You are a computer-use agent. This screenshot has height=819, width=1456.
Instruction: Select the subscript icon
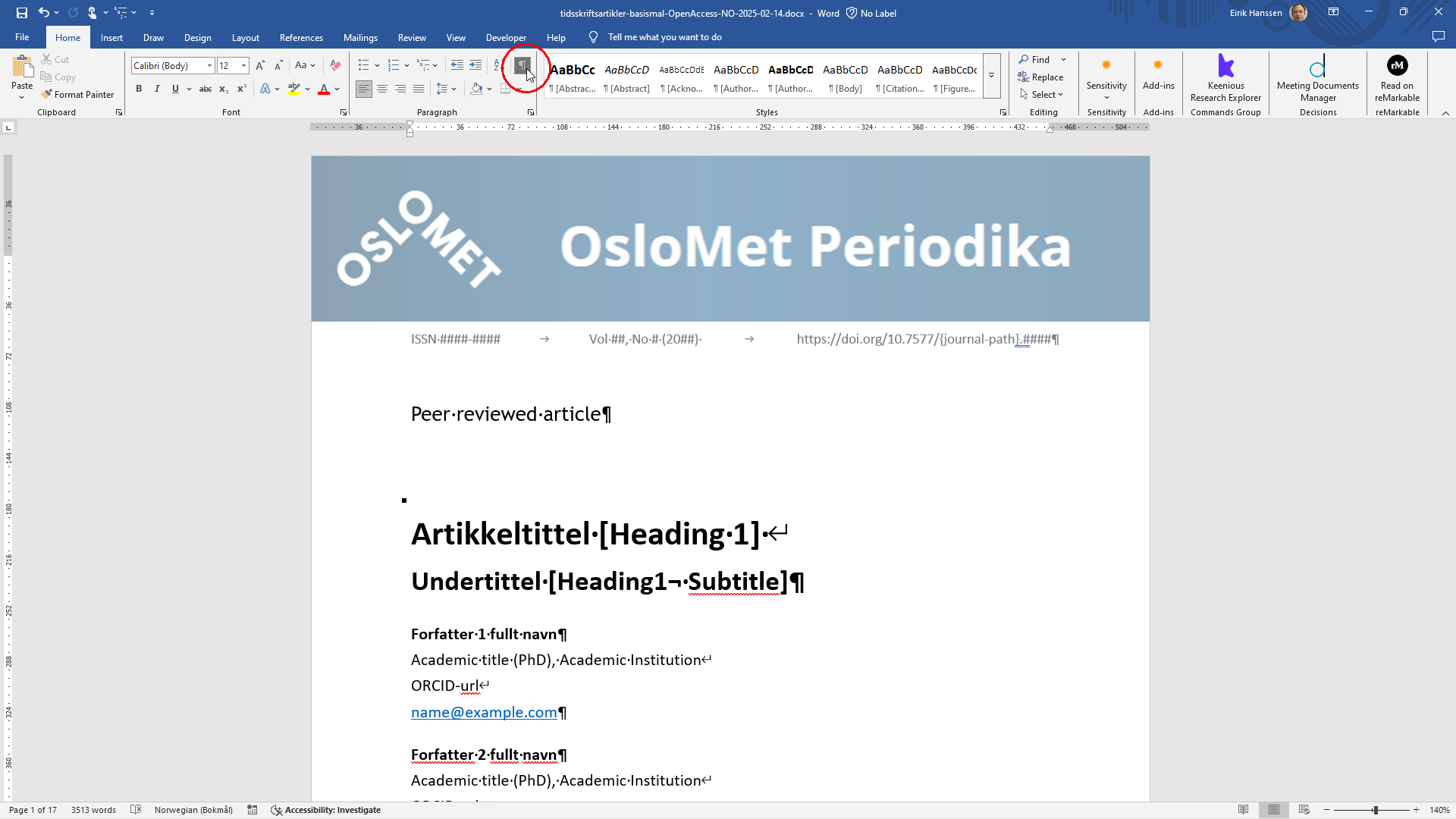pos(224,89)
